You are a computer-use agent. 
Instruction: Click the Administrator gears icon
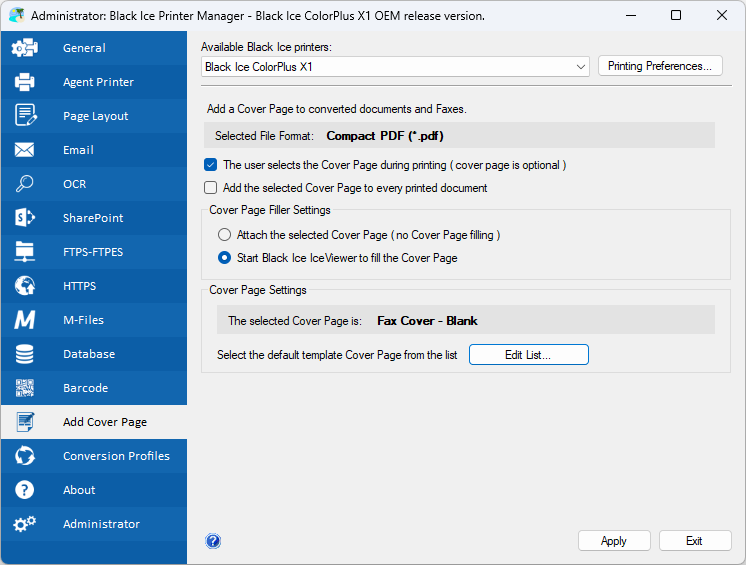[x=25, y=524]
